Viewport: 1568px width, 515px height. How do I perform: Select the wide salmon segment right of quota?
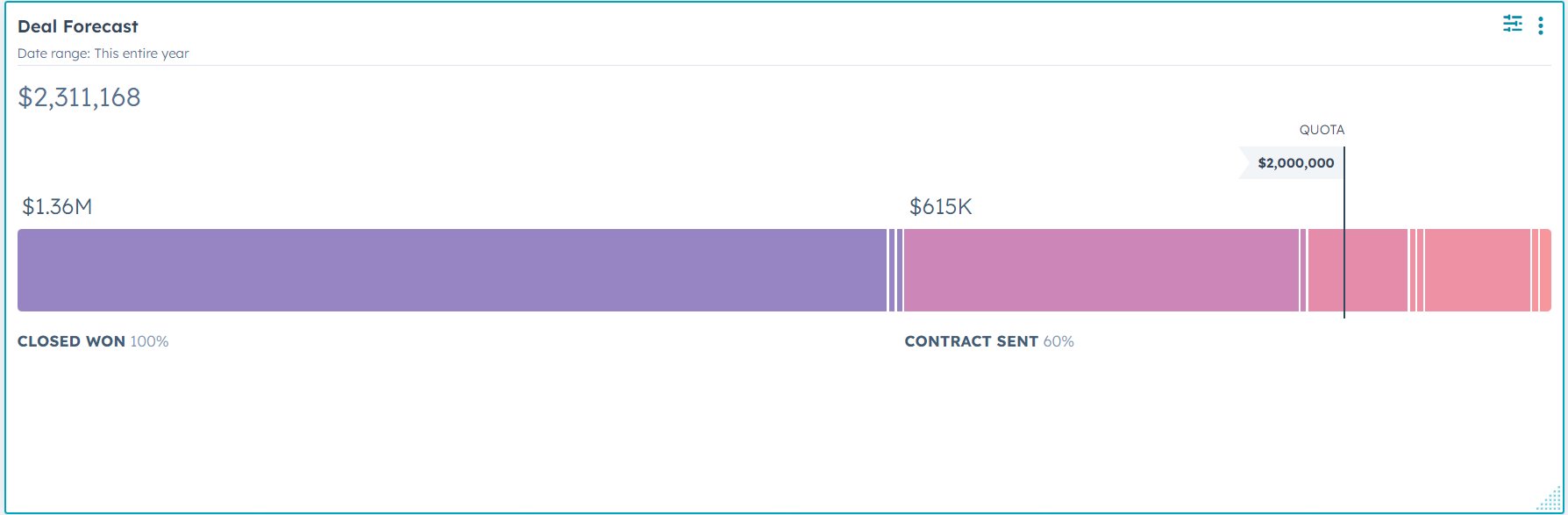[x=1478, y=270]
